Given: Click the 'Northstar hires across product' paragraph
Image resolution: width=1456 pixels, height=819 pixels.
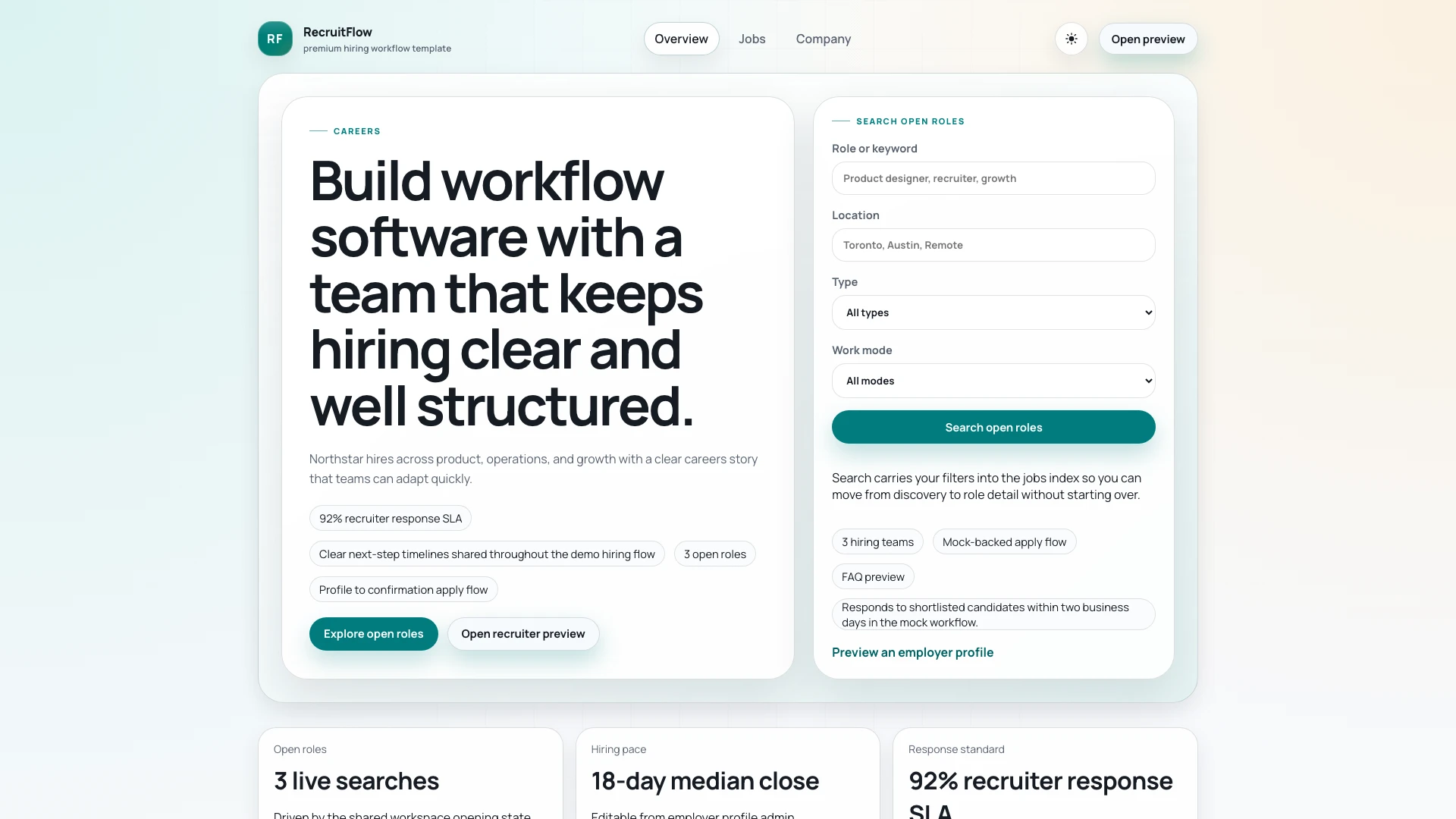Looking at the screenshot, I should point(533,469).
